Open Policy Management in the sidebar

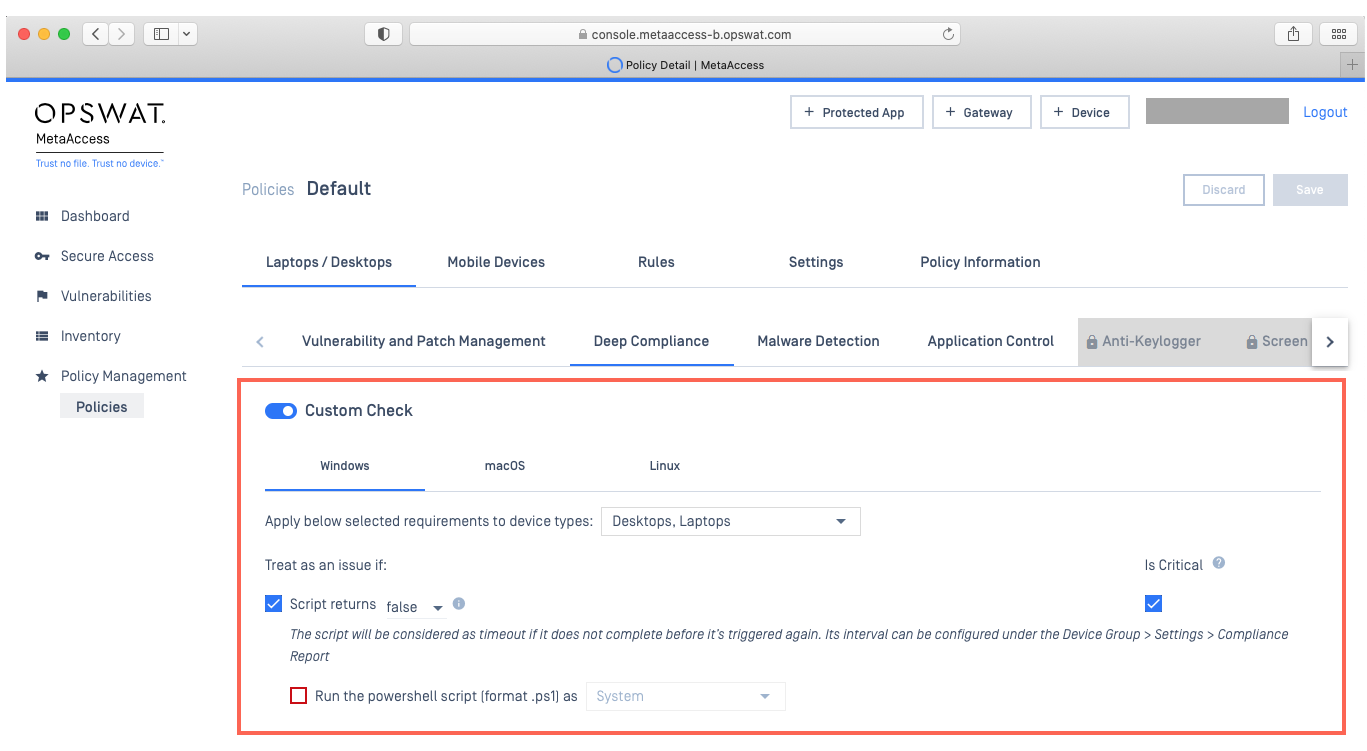coord(124,376)
